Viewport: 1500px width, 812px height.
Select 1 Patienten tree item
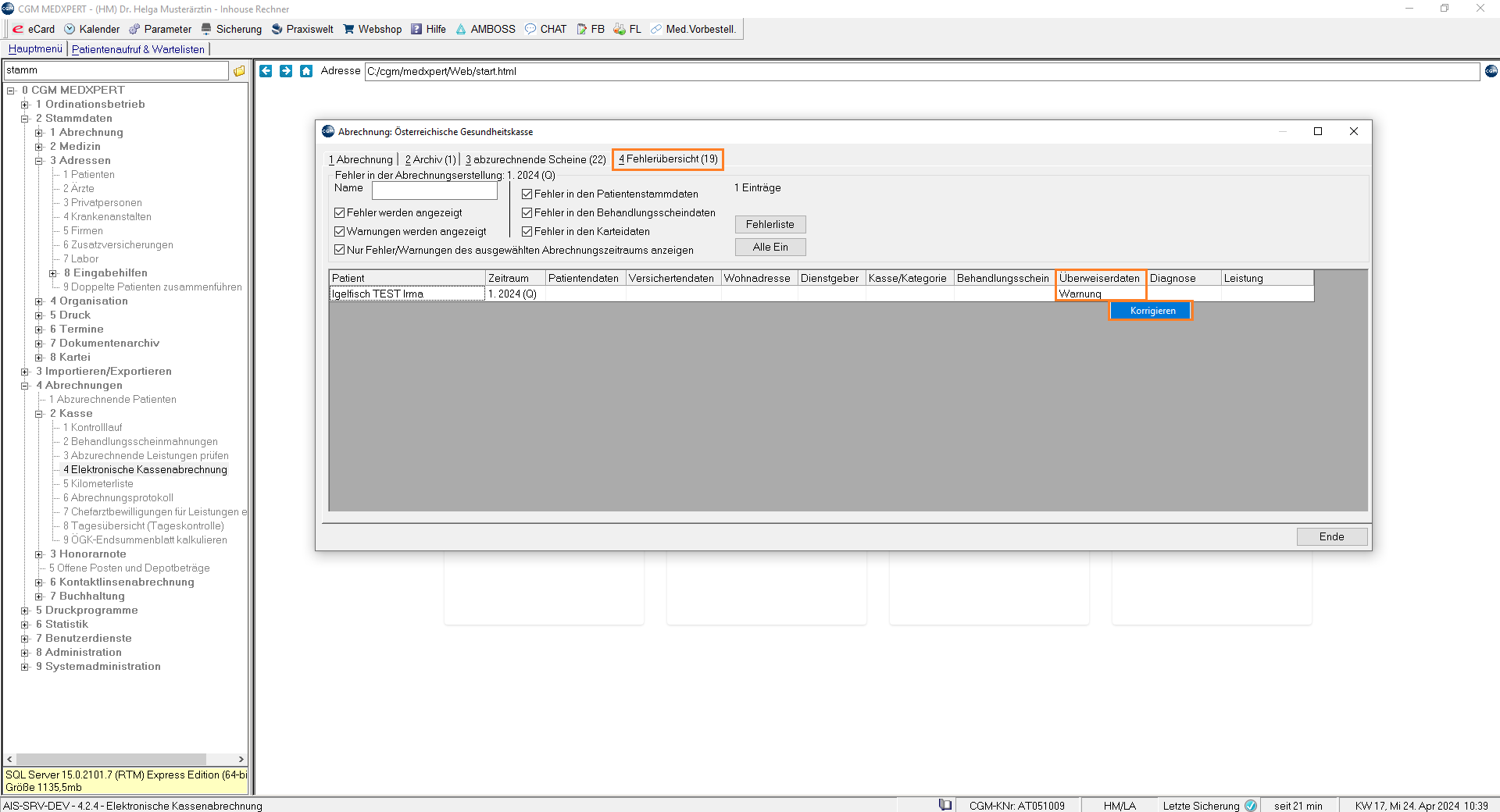click(88, 175)
